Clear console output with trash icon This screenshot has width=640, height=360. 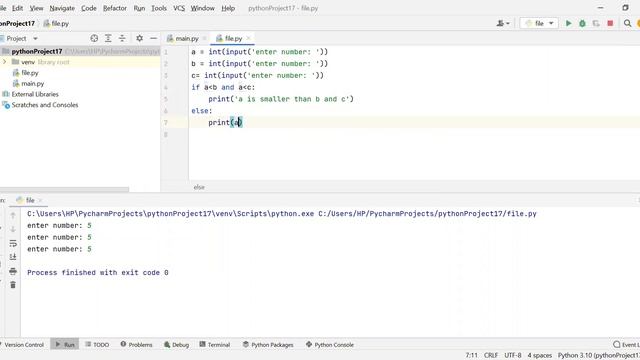coord(13,285)
